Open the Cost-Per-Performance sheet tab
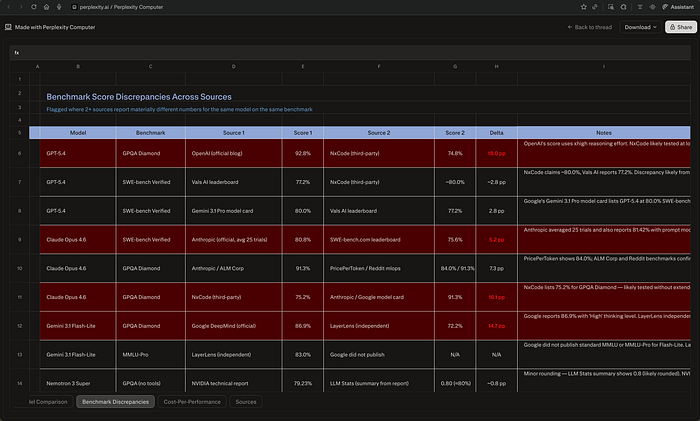 point(192,402)
